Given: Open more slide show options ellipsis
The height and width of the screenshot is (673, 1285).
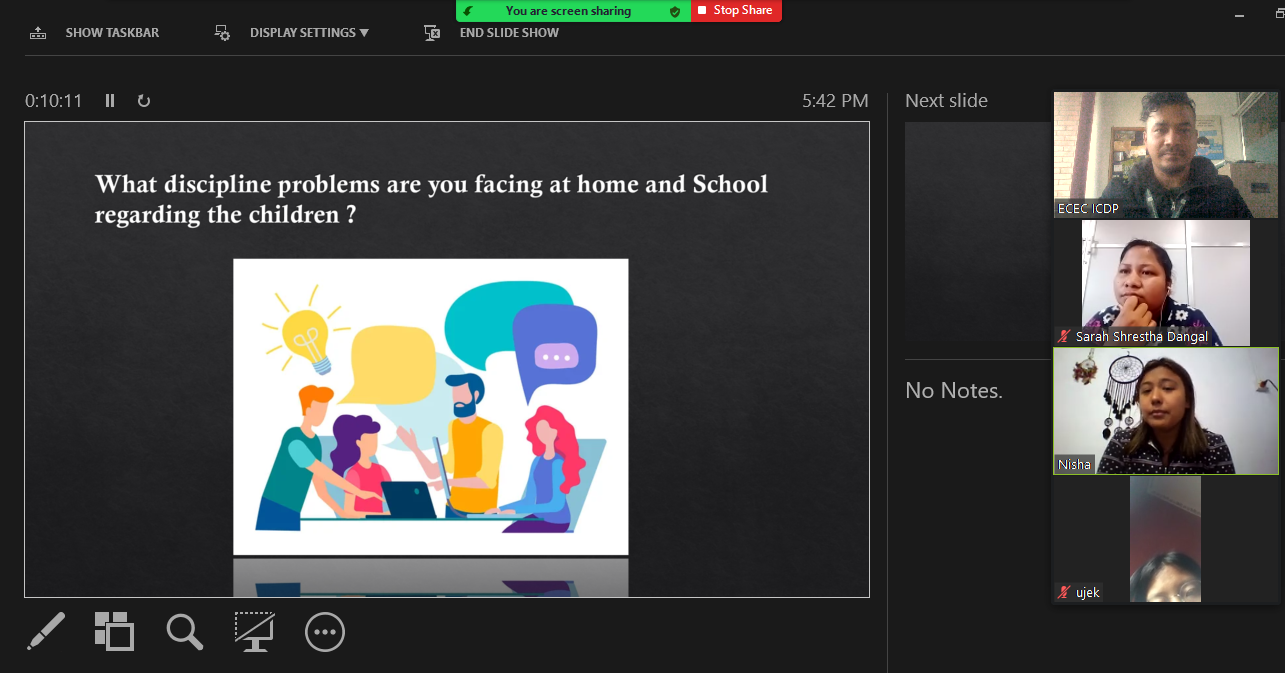Looking at the screenshot, I should pyautogui.click(x=325, y=632).
